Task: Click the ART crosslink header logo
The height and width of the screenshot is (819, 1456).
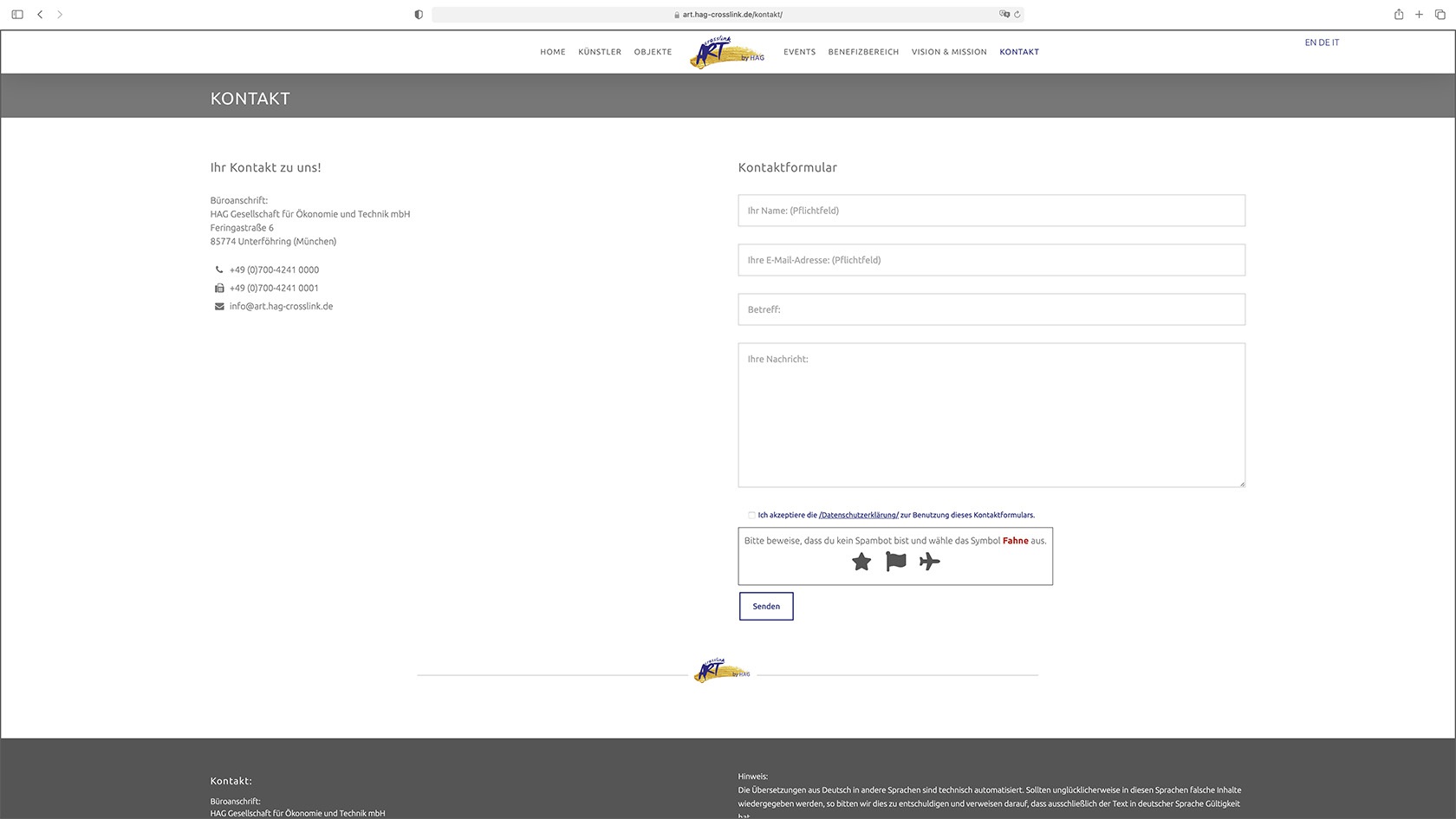Action: [727, 52]
